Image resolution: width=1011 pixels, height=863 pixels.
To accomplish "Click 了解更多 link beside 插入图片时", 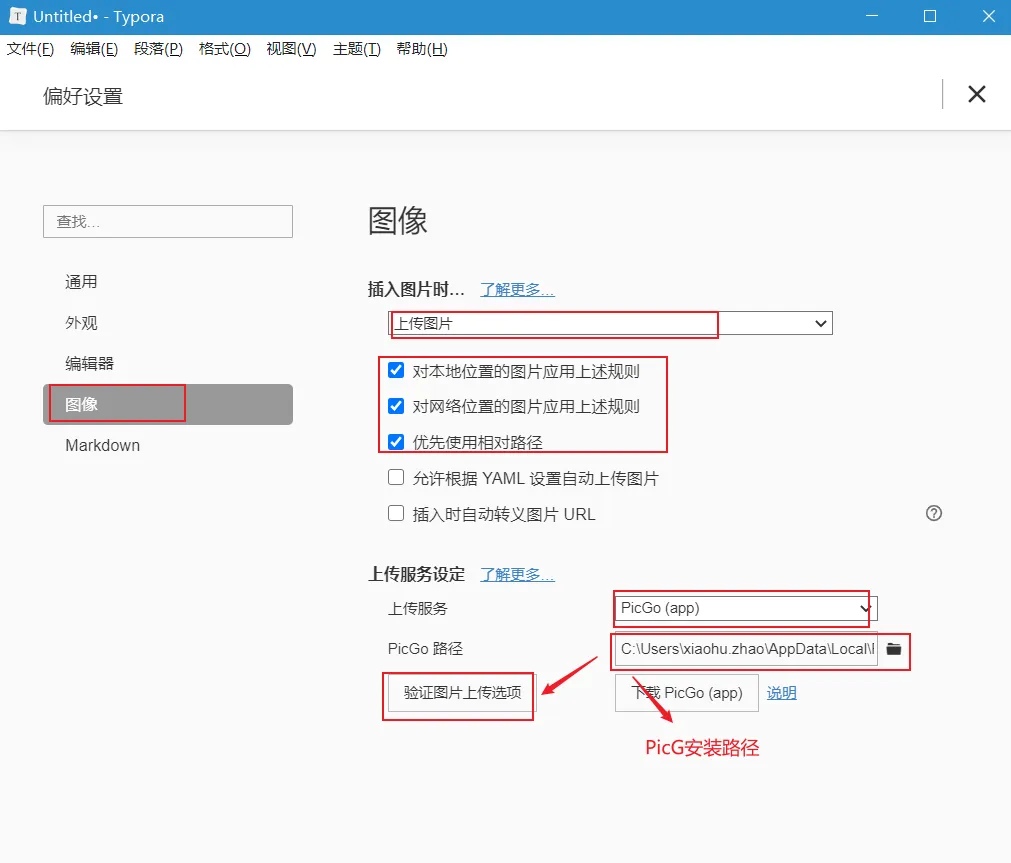I will pyautogui.click(x=517, y=290).
